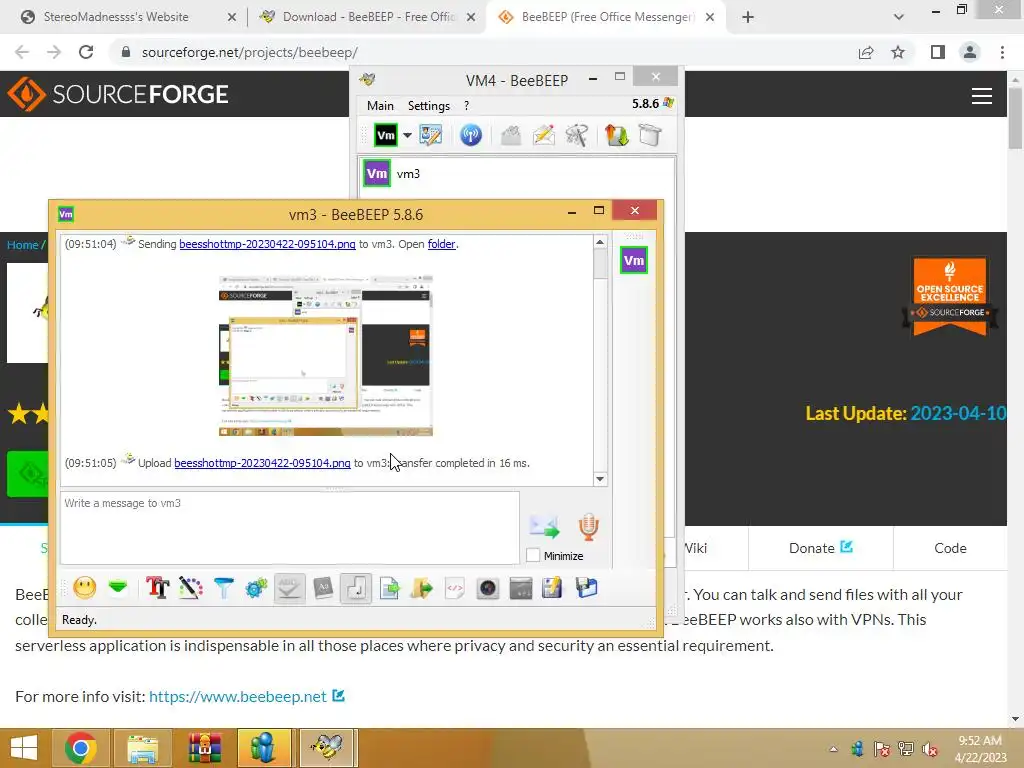
Task: Click the send message envelope arrow button
Action: (x=544, y=527)
